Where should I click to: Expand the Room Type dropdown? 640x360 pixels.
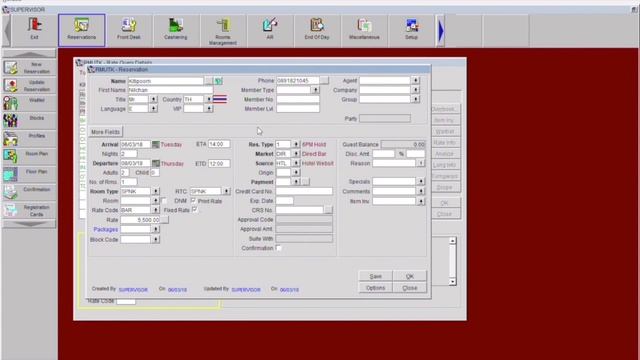[x=156, y=191]
